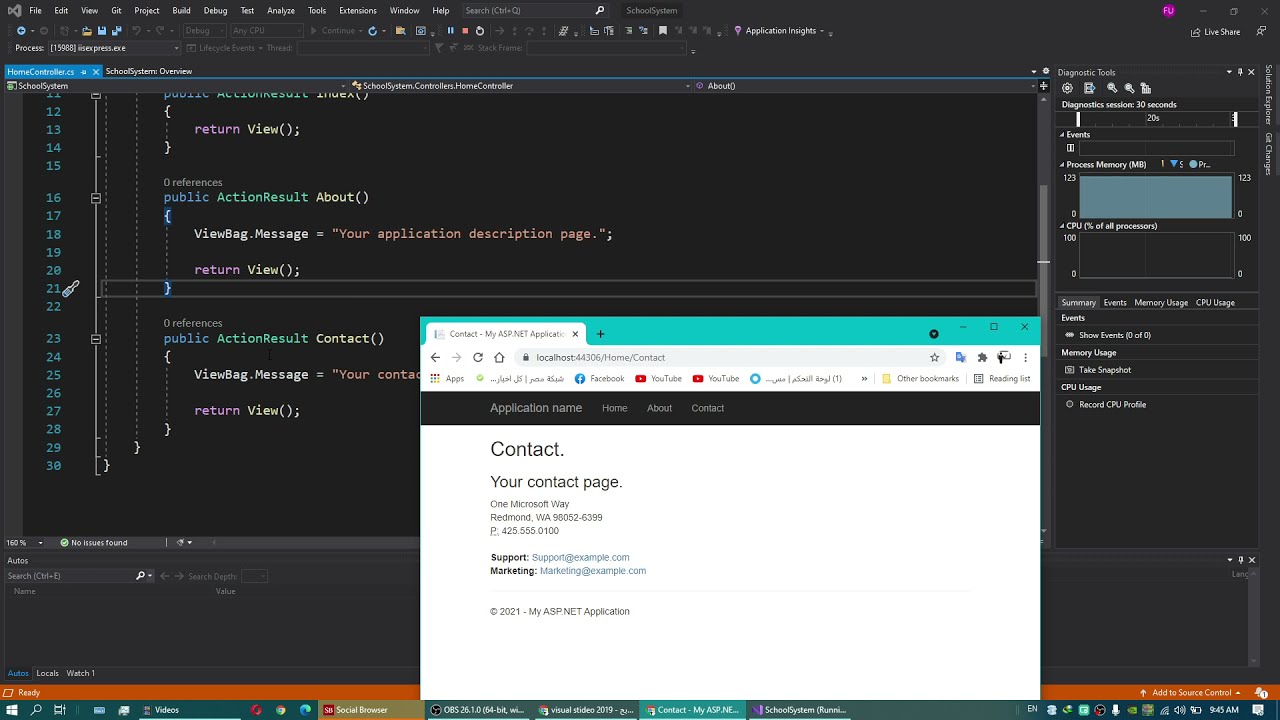Pause events track in Diagnostic Tools
This screenshot has height=720, width=1280.
pos(1070,148)
